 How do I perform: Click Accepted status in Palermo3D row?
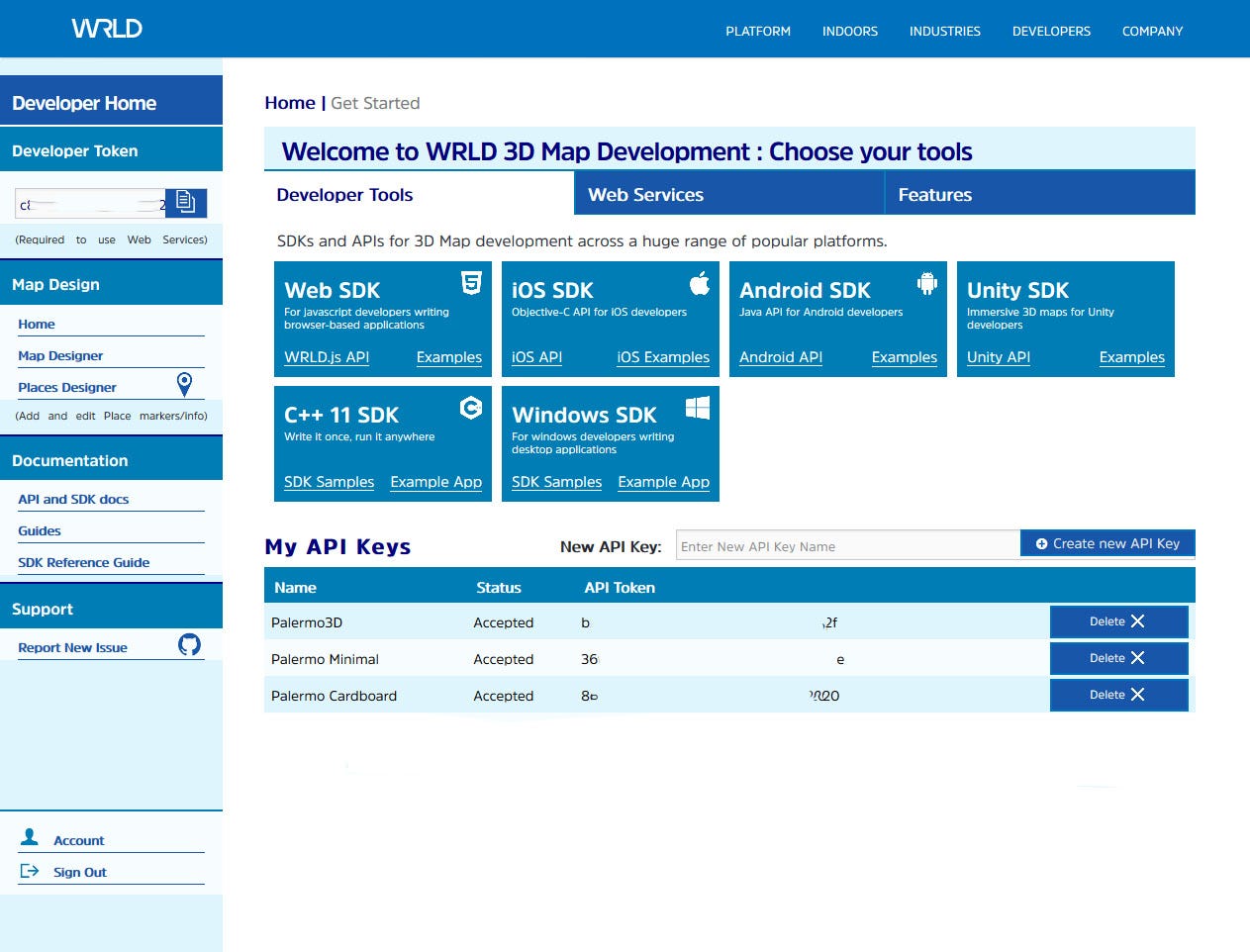pos(503,622)
